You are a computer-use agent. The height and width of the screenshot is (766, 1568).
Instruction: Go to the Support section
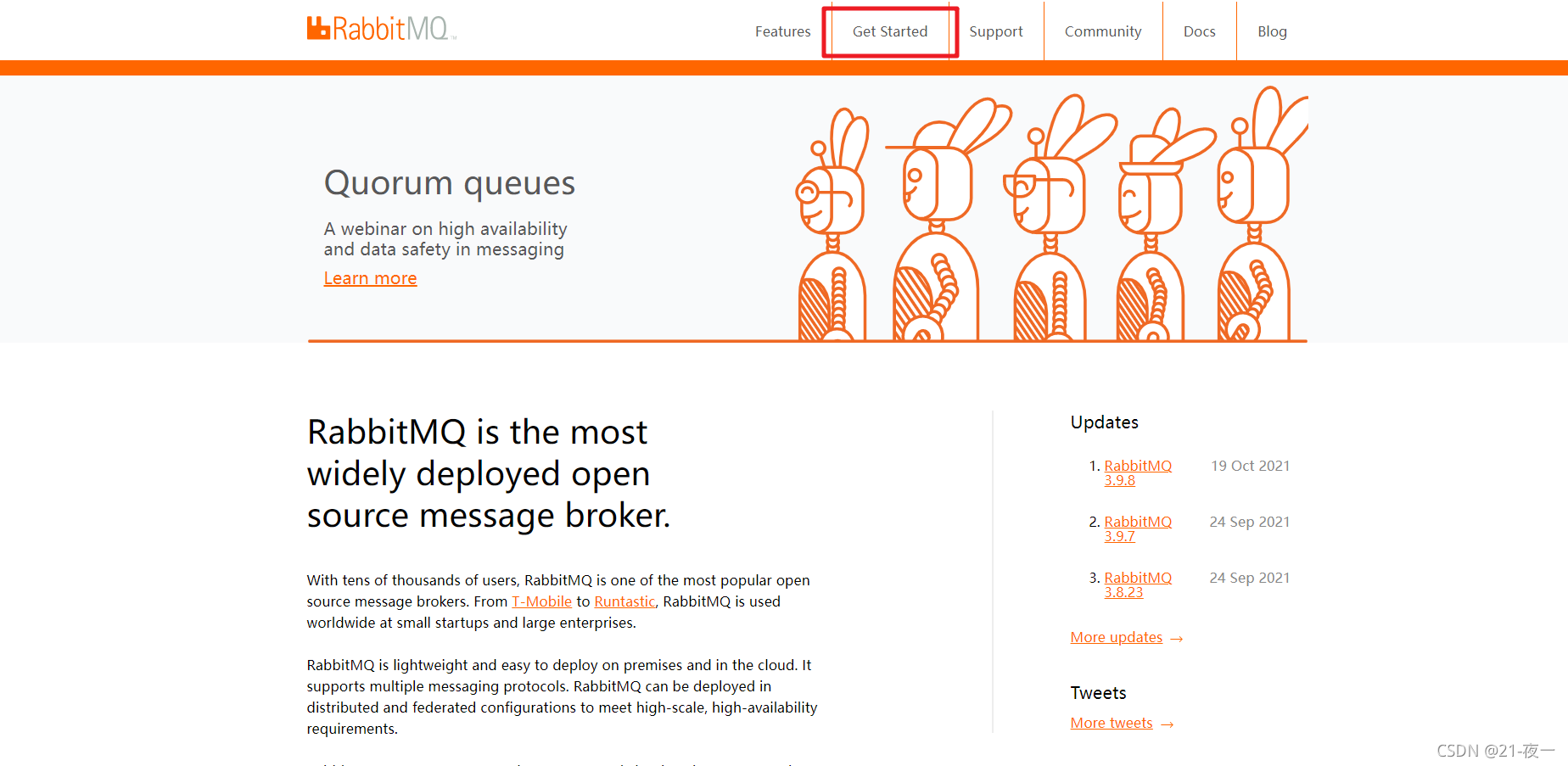pos(996,31)
